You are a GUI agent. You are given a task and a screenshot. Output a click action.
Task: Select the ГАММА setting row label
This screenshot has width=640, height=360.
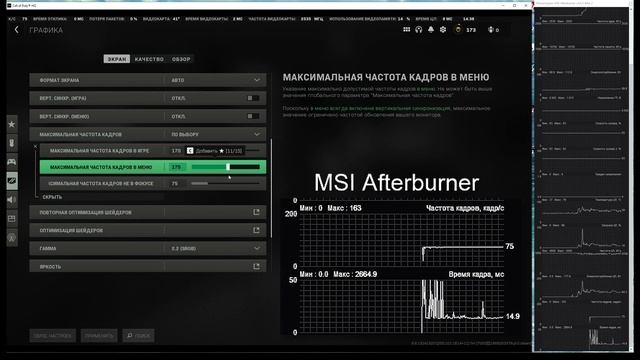(48, 248)
